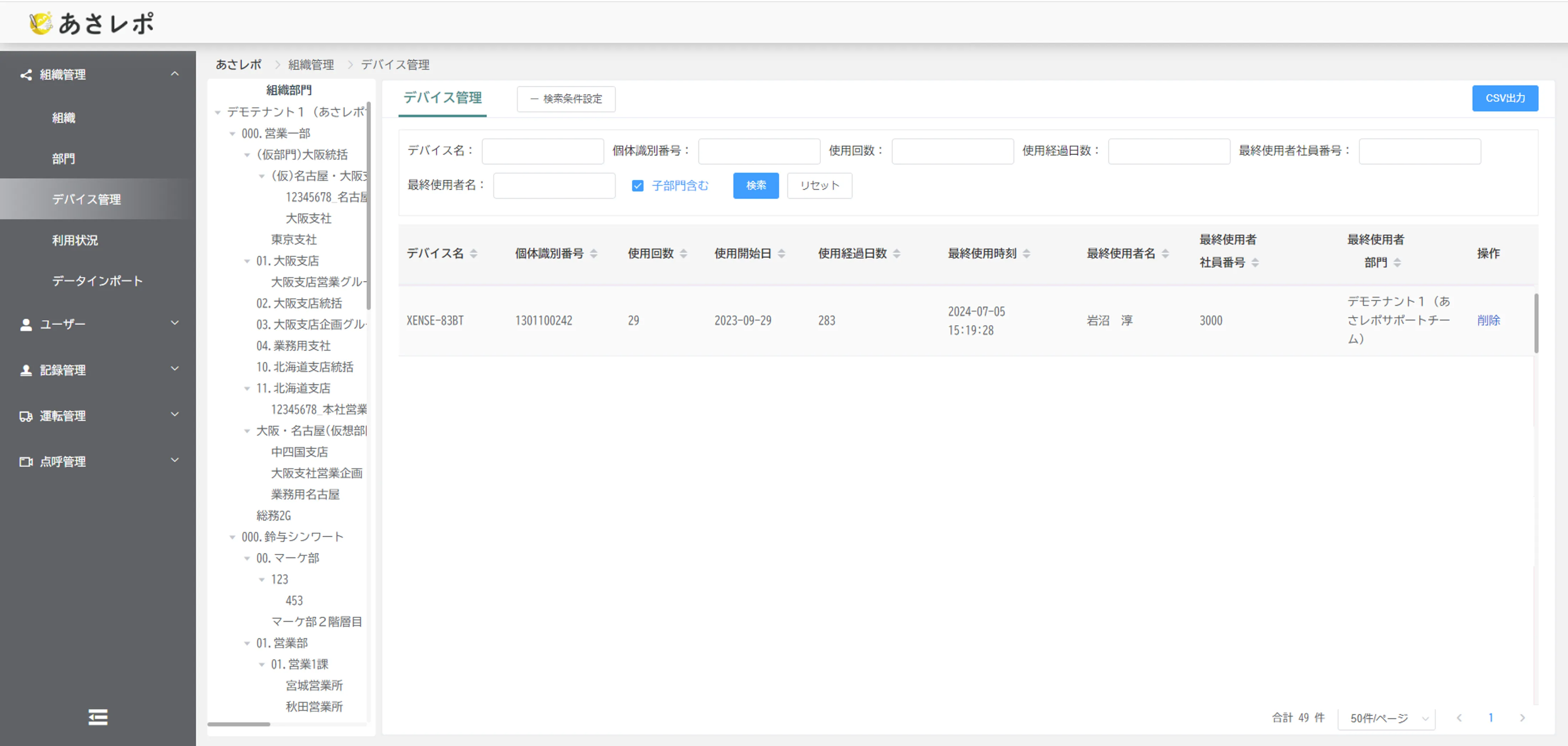Collapse the 組織管理 sidebar section
Image resolution: width=1568 pixels, height=746 pixels.
click(x=175, y=74)
